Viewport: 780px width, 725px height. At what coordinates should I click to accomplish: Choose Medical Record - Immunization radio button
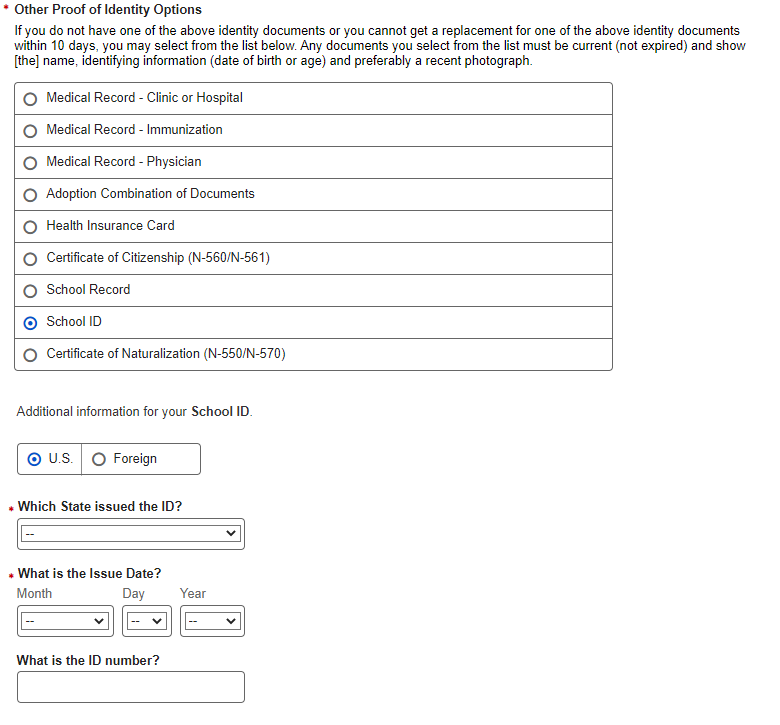pos(31,131)
